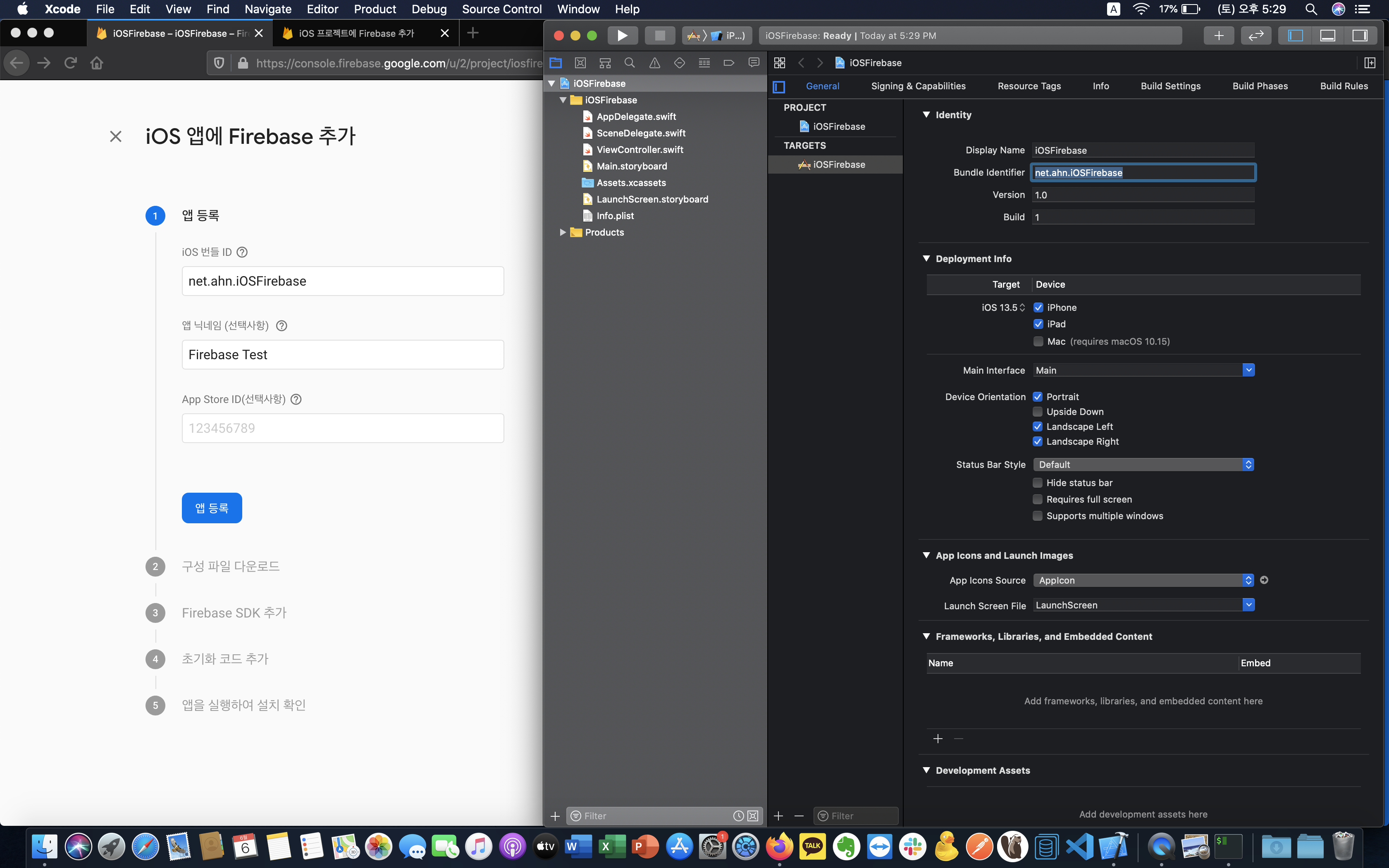1389x868 pixels.
Task: Click the Stop button in Xcode toolbar
Action: (659, 36)
